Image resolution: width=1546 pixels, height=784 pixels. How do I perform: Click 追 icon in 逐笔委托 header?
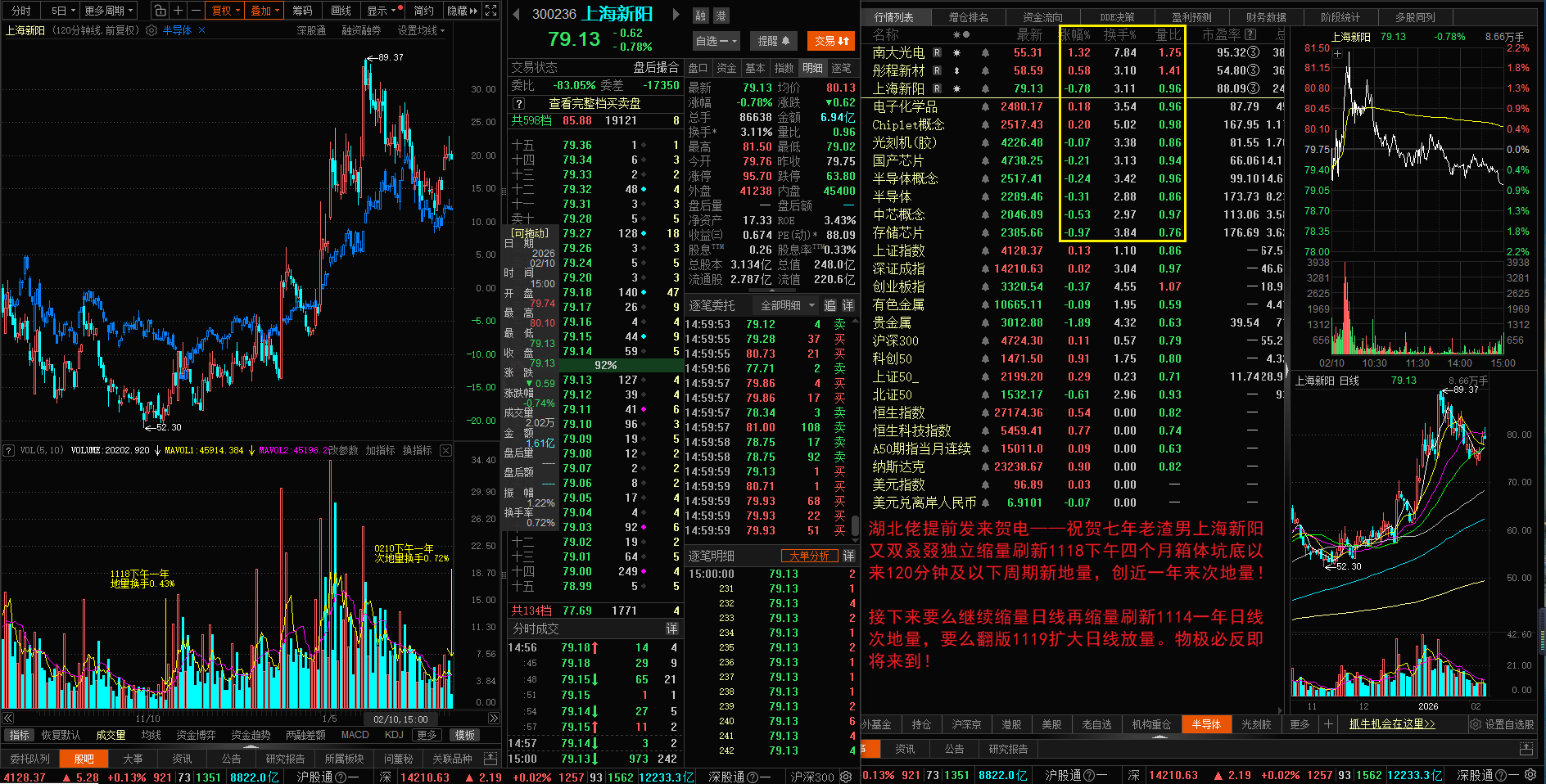pos(830,305)
